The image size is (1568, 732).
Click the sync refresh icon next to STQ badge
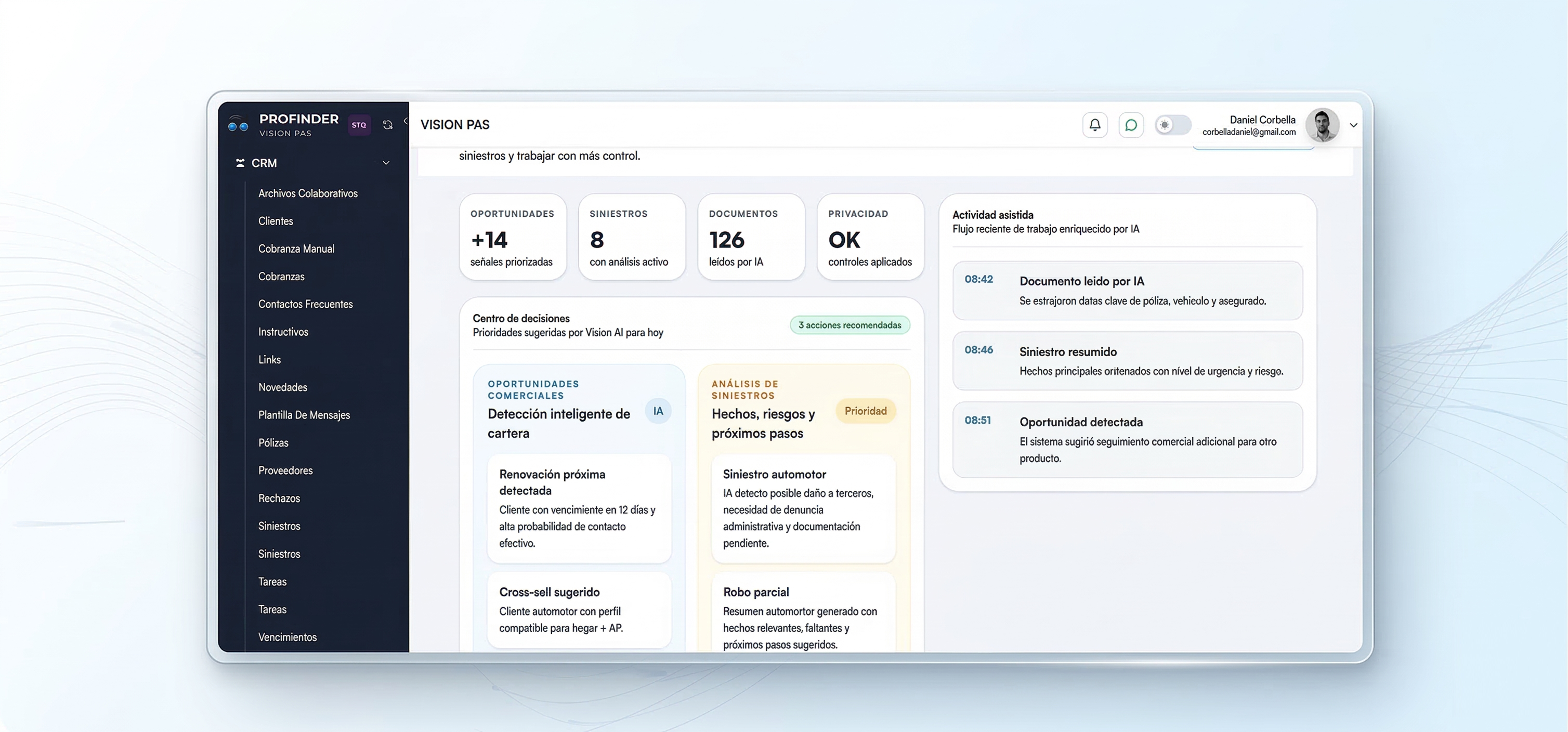(388, 125)
